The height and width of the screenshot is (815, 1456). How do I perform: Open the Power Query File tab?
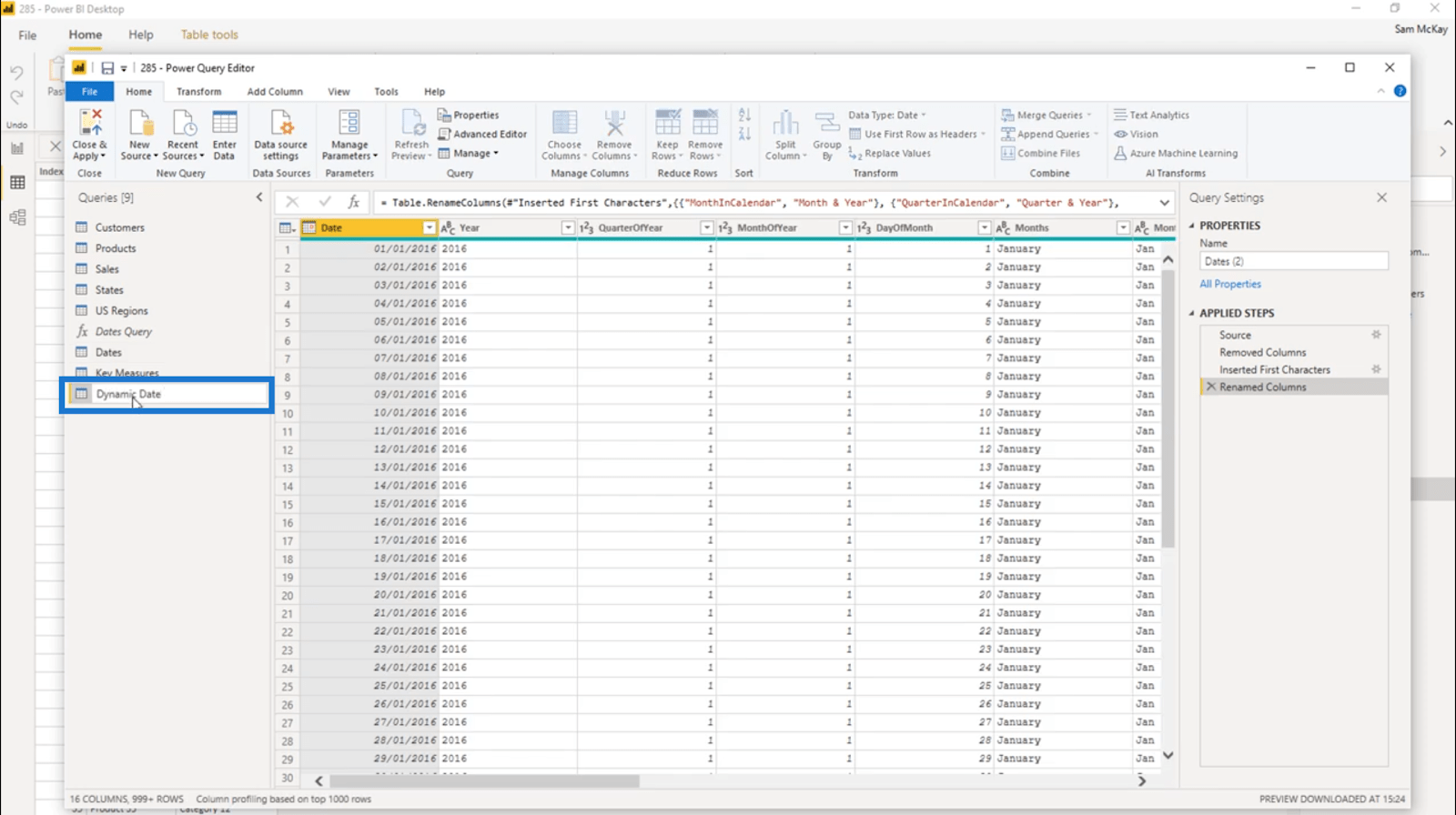tap(89, 92)
